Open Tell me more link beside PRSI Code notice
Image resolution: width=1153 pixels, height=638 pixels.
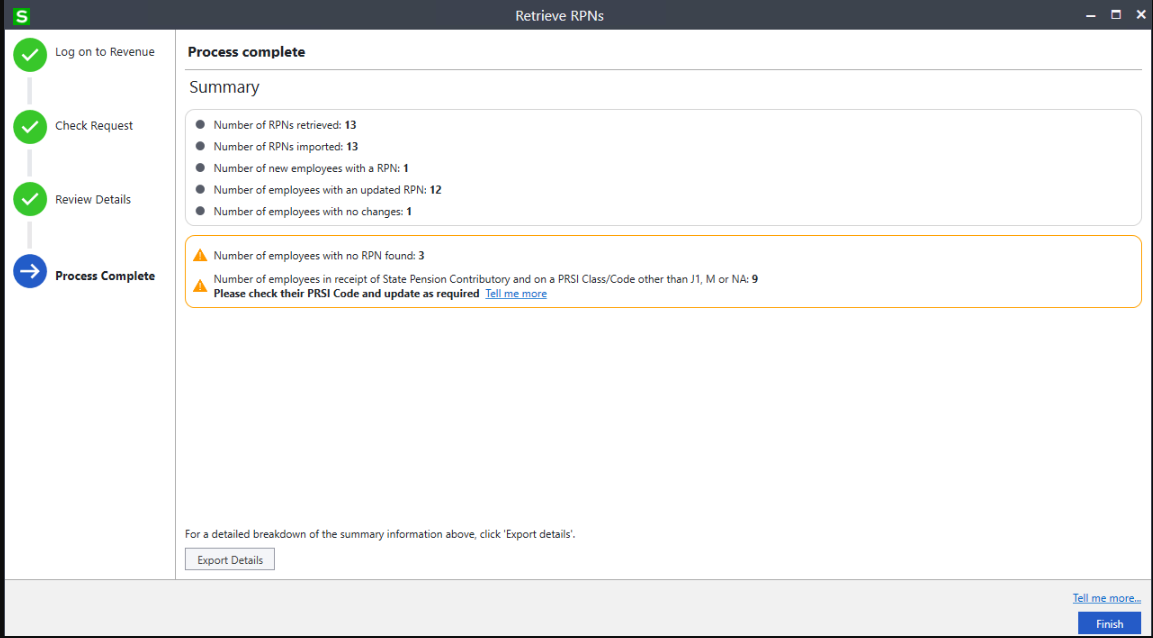(516, 294)
